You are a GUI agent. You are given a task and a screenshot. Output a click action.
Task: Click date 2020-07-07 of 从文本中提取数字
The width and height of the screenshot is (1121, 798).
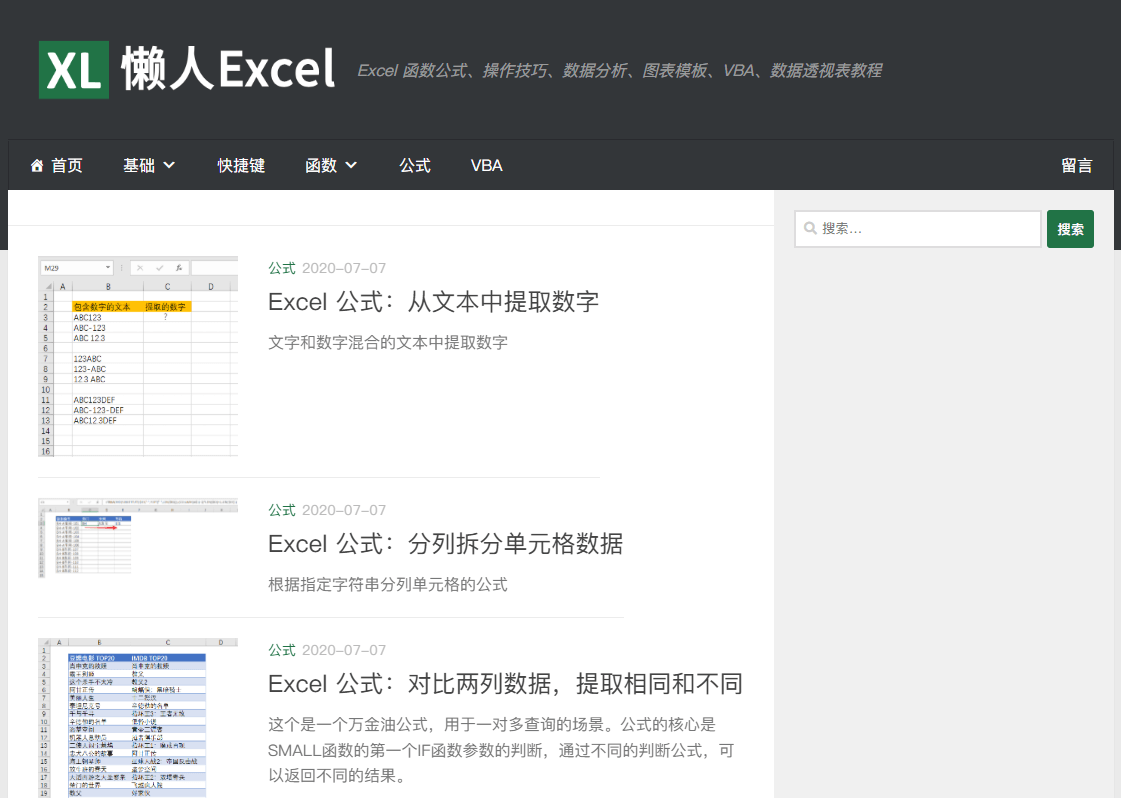pyautogui.click(x=344, y=268)
